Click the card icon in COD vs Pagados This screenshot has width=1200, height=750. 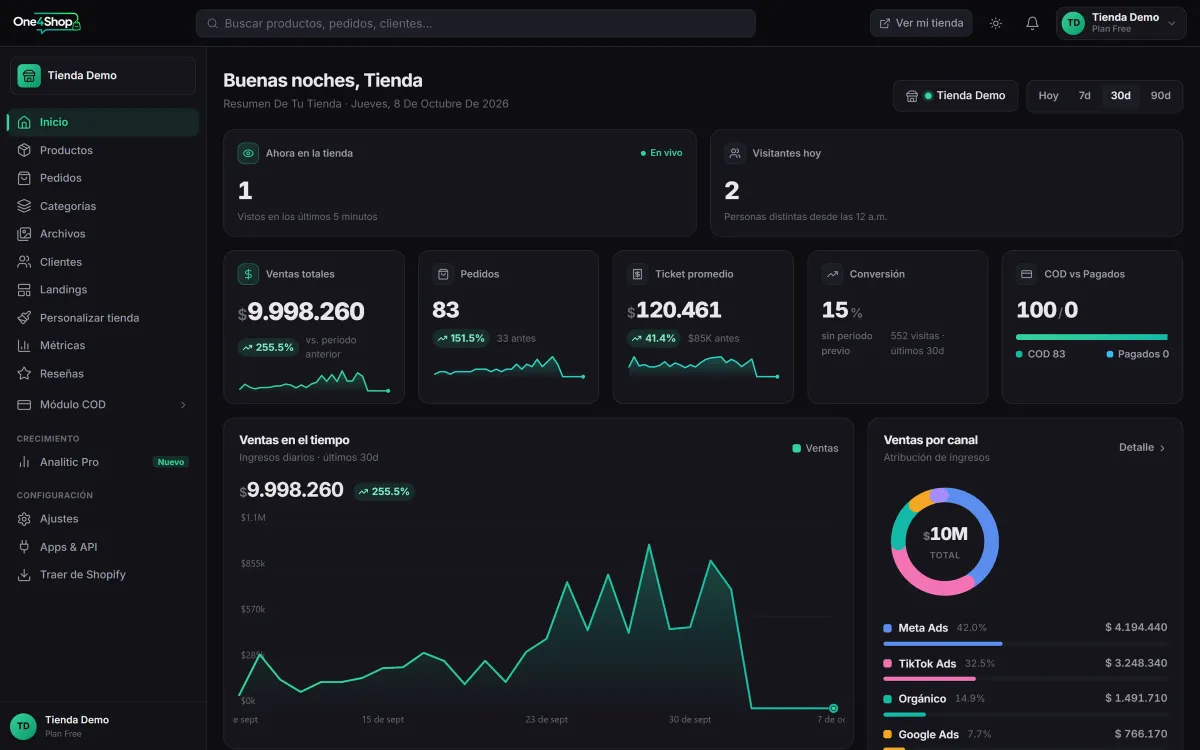1027,274
